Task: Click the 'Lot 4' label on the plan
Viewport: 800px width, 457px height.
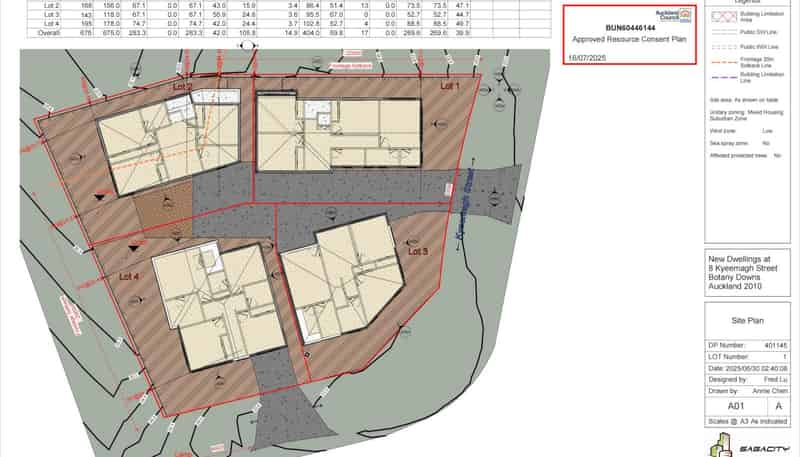Action: pyautogui.click(x=129, y=276)
